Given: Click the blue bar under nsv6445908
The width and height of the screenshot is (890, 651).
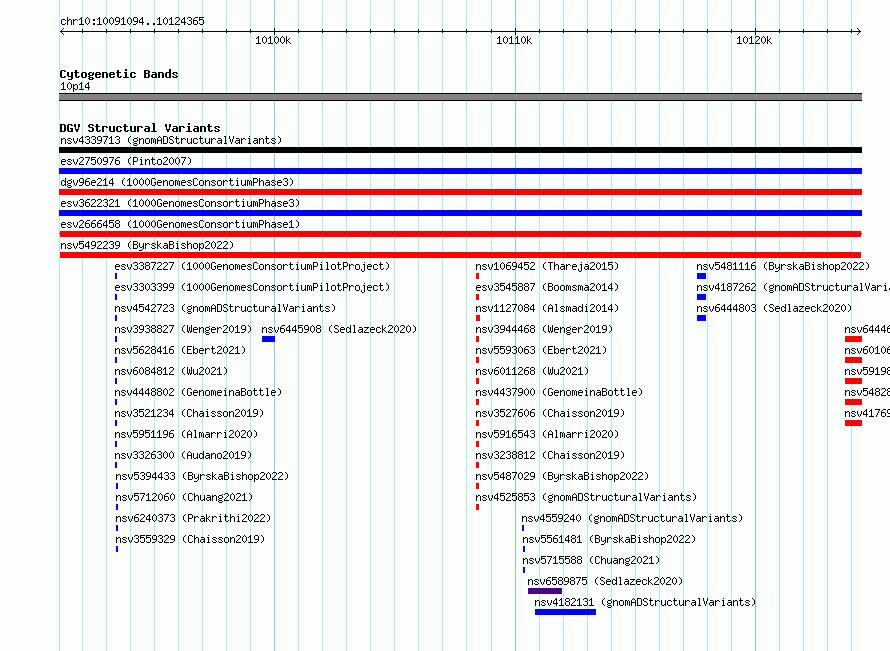Looking at the screenshot, I should (268, 339).
